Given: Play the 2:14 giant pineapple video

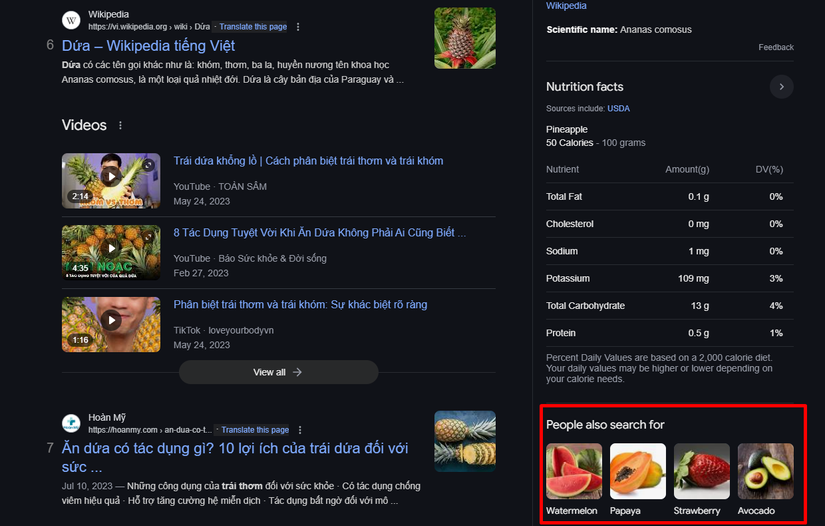Looking at the screenshot, I should (x=111, y=180).
